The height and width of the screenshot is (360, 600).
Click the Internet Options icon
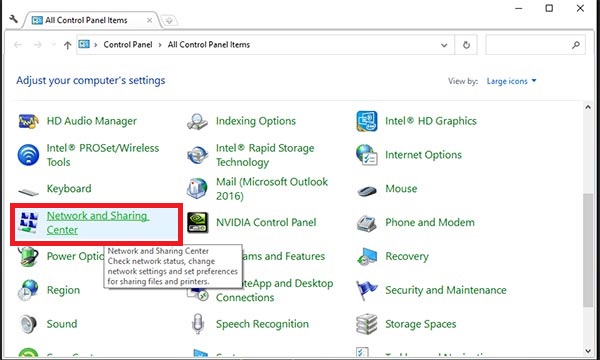367,155
